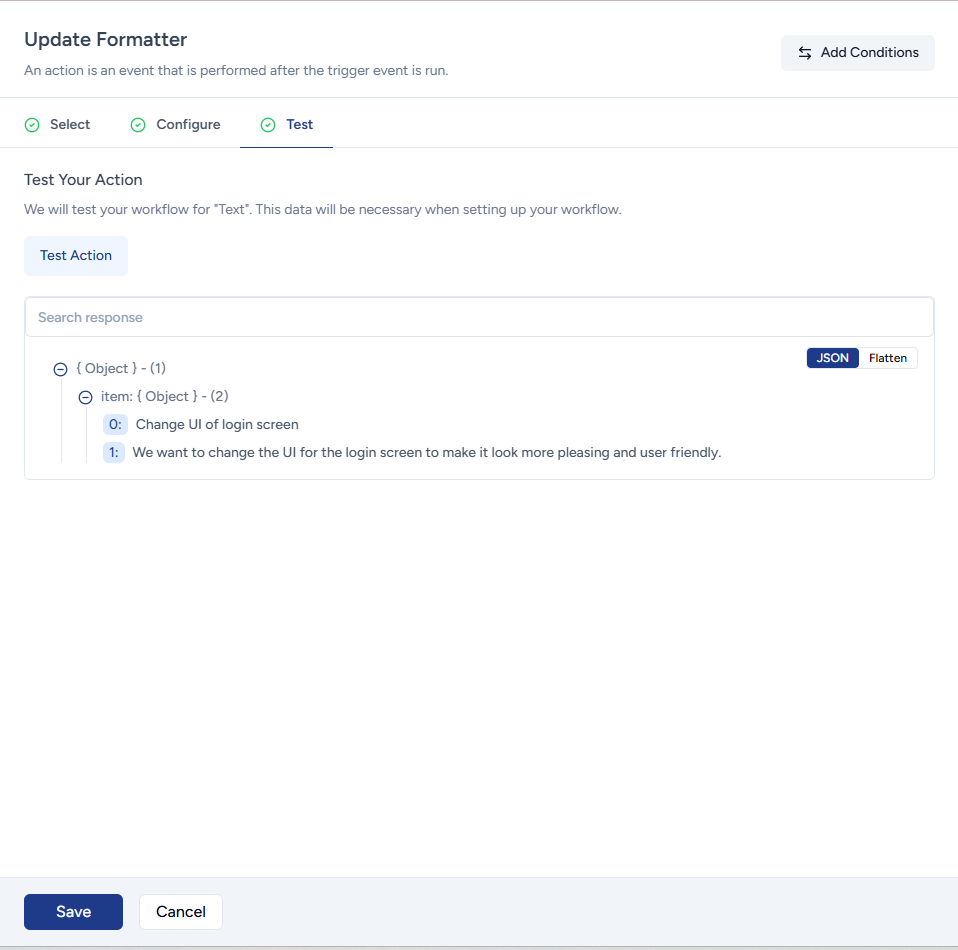Click the "Change UI of login screen" value

coord(217,424)
